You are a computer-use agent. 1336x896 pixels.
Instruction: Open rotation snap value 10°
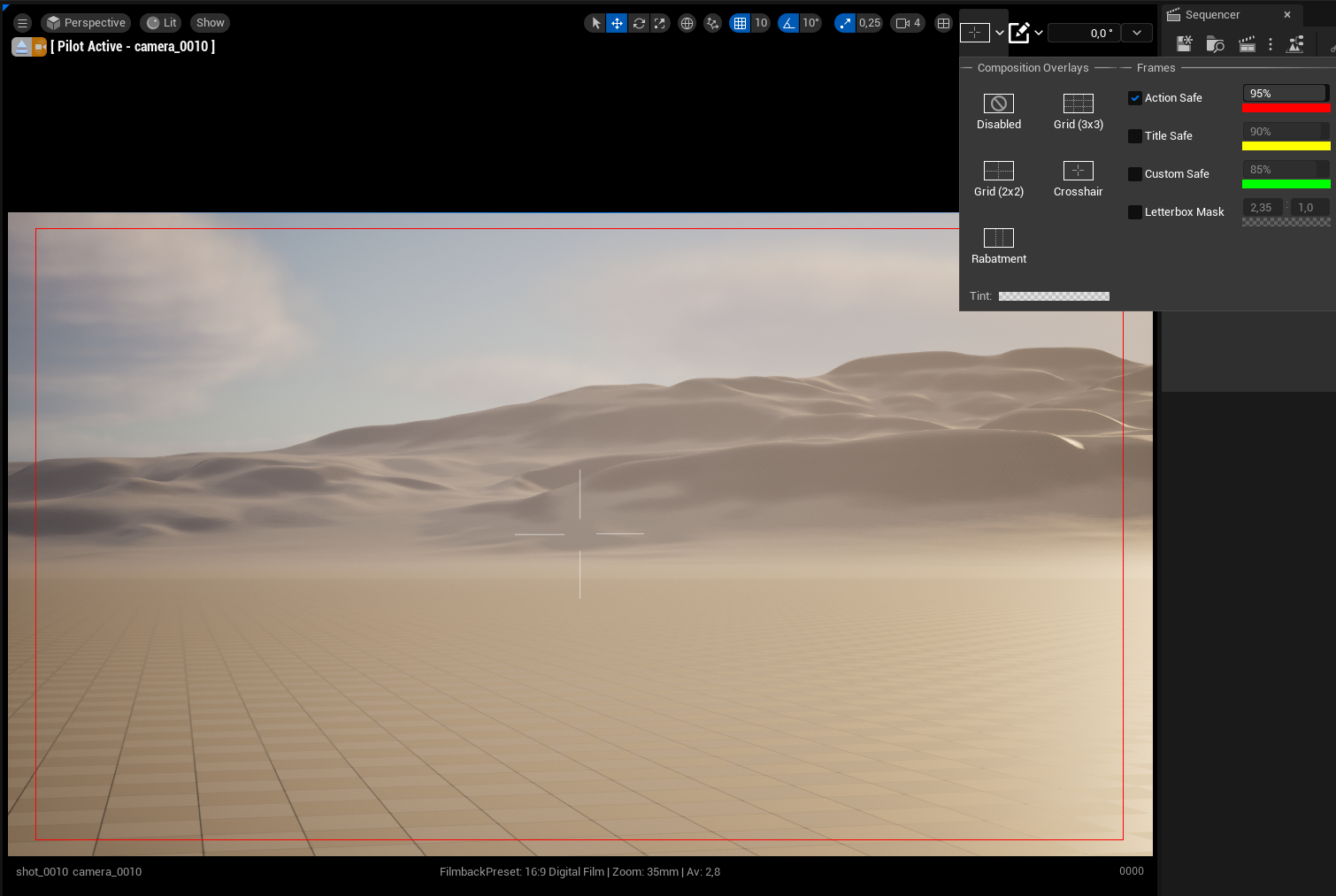tap(811, 23)
